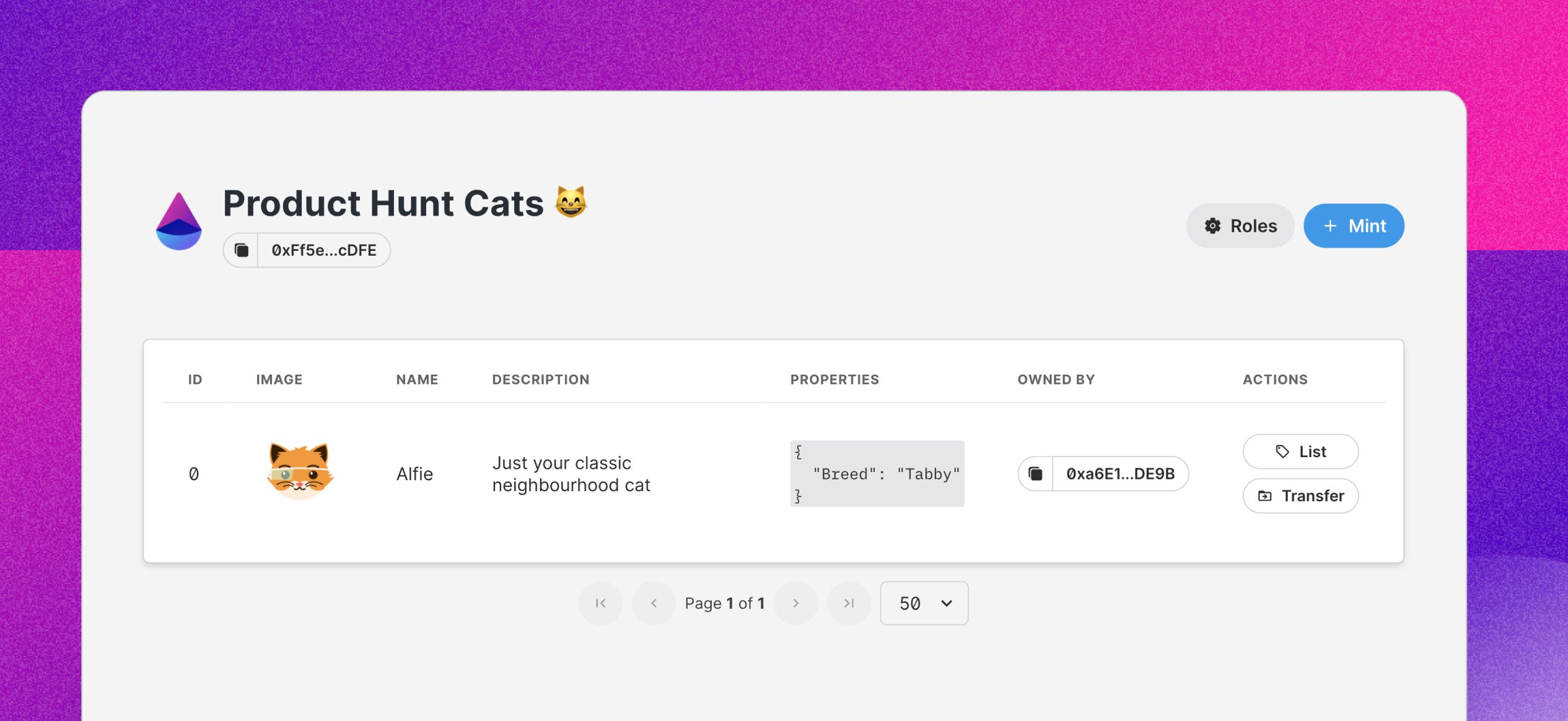Image resolution: width=1568 pixels, height=721 pixels.
Task: Click the thirdweb logo icon
Action: click(178, 221)
